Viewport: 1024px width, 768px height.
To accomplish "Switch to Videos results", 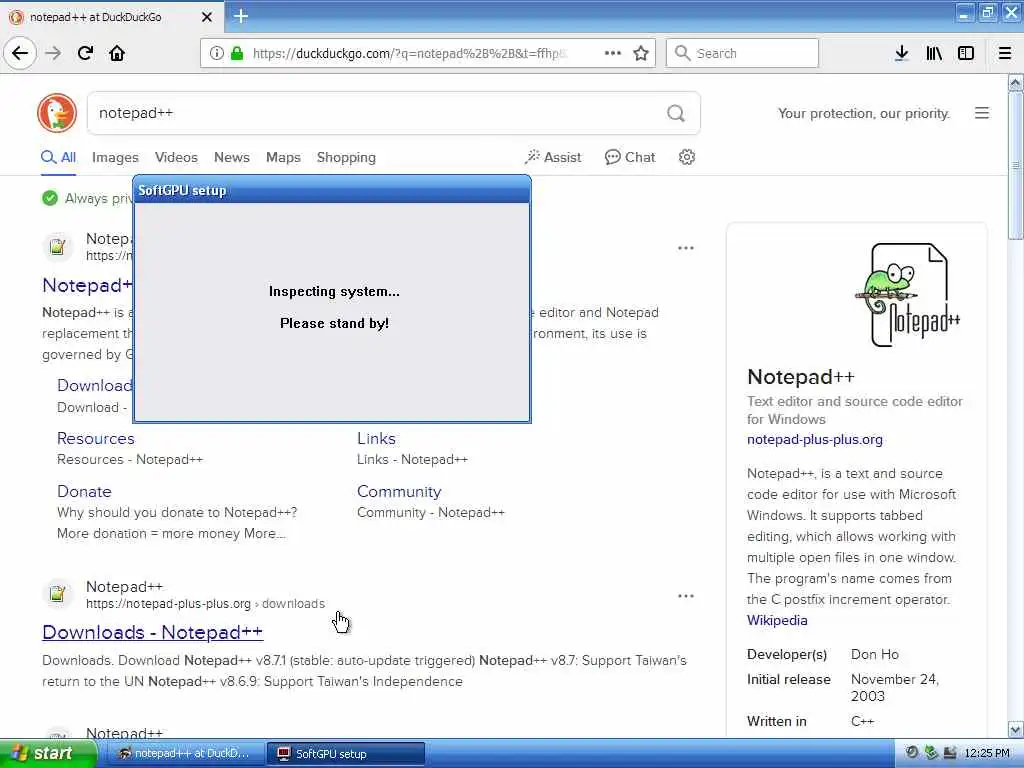I will (176, 157).
